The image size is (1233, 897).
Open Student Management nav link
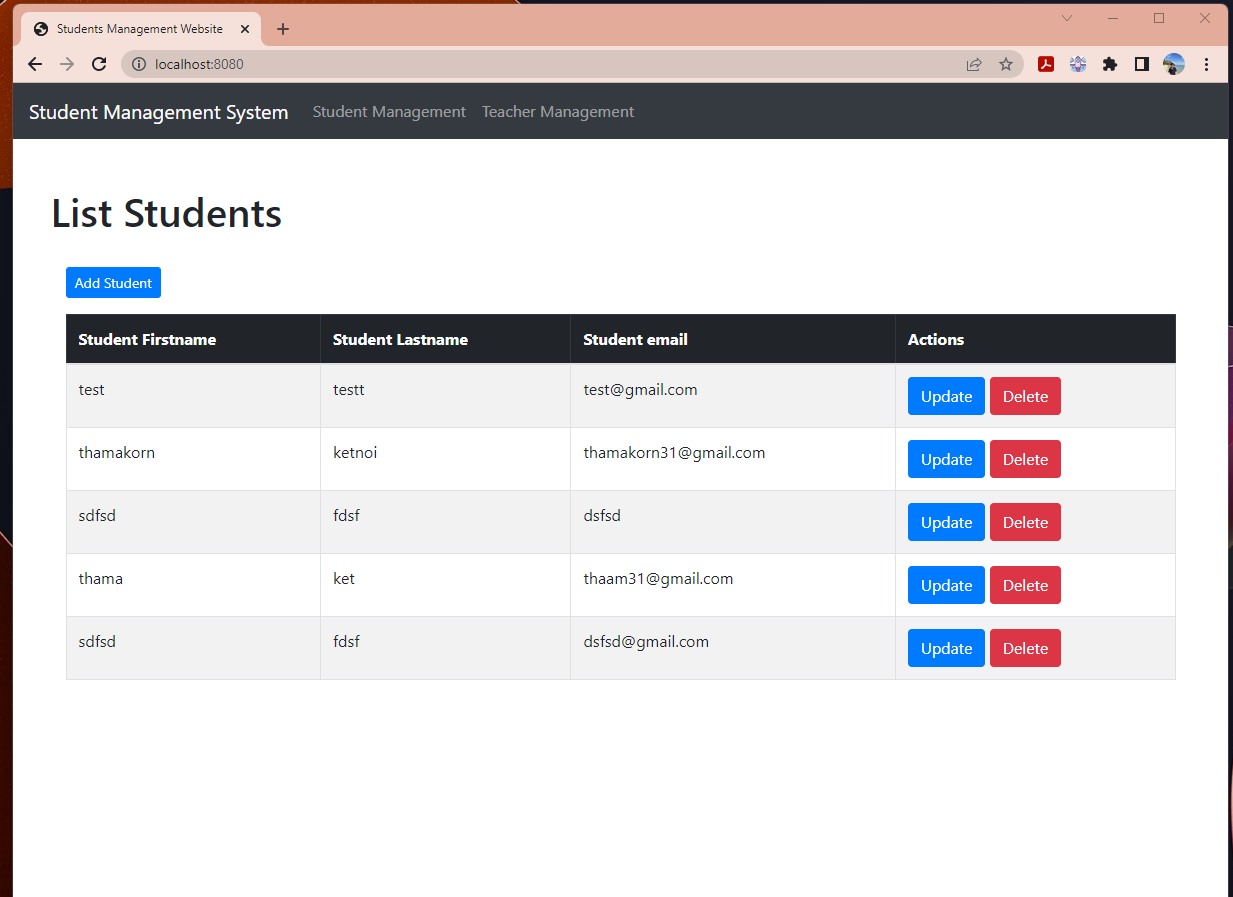[x=389, y=112]
